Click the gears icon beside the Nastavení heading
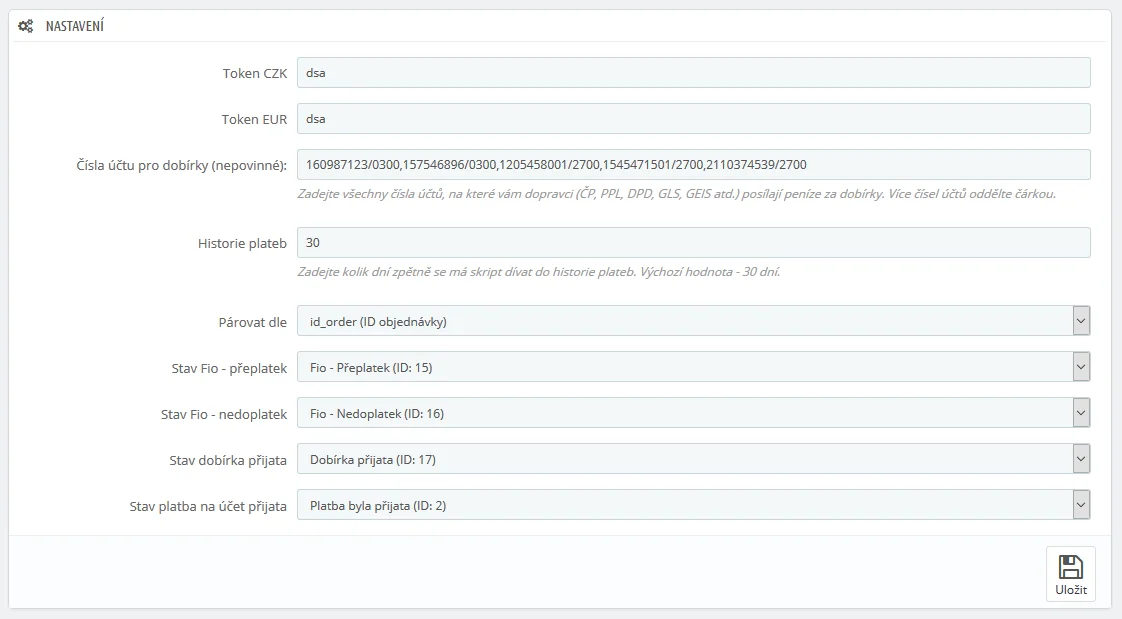The width and height of the screenshot is (1122, 619). click(x=26, y=27)
